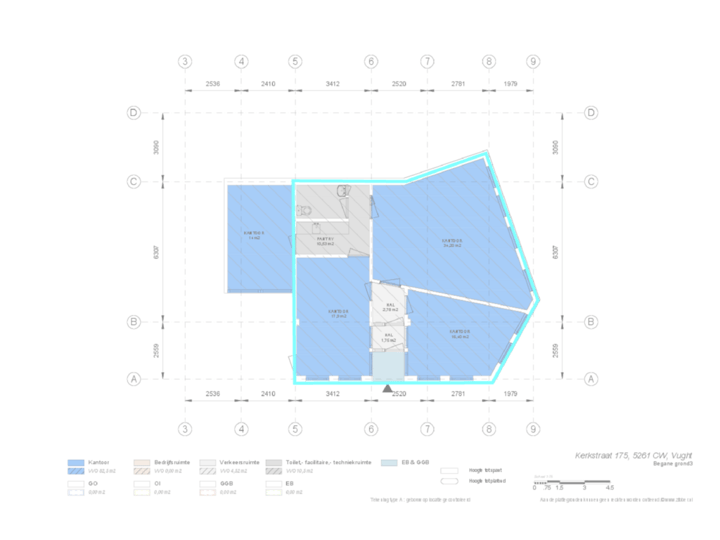The width and height of the screenshot is (720, 540).
Task: Click the Pantry room label
Action: [x=325, y=242]
